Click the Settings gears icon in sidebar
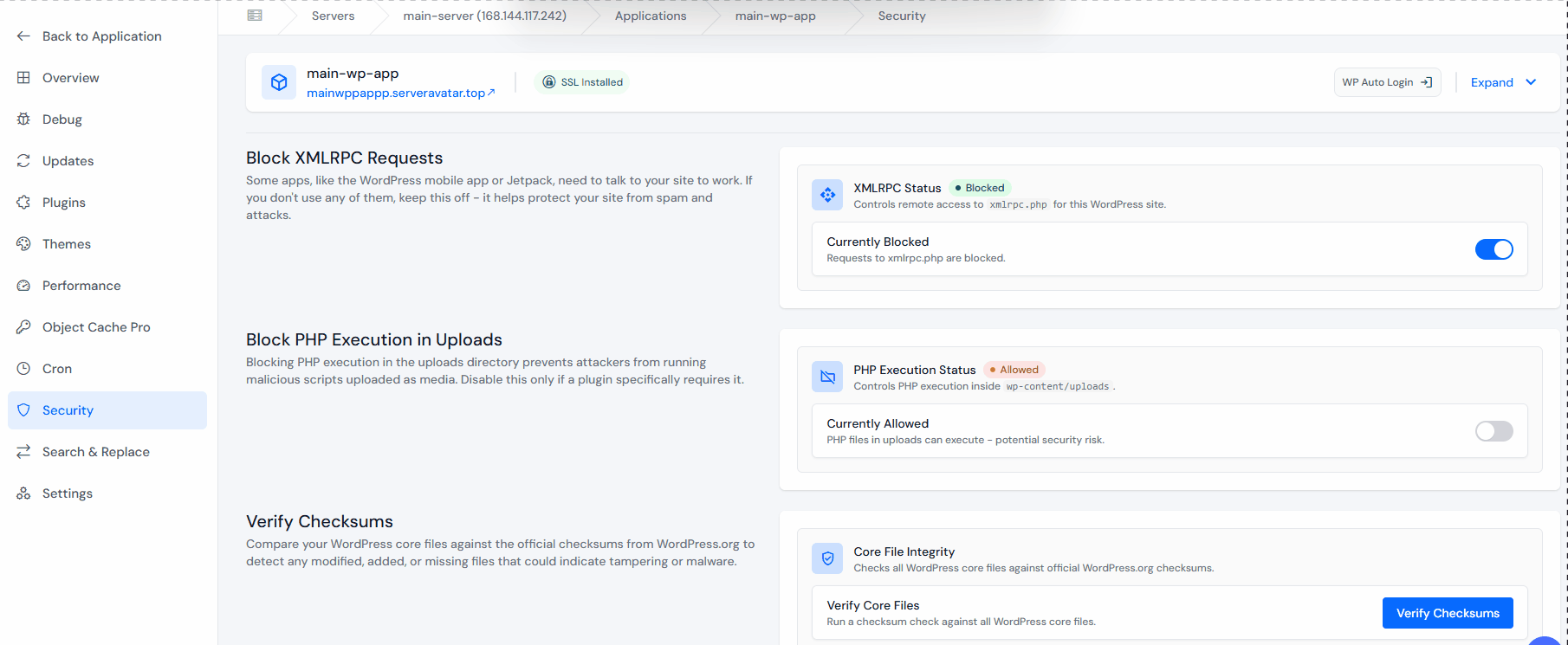 point(23,493)
